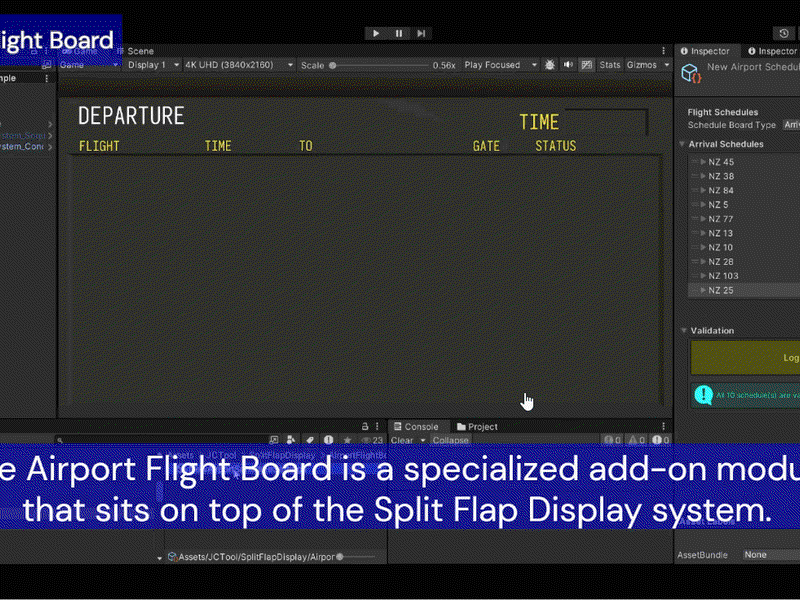Adjust the Scale slider handle
The height and width of the screenshot is (600, 800).
point(333,65)
